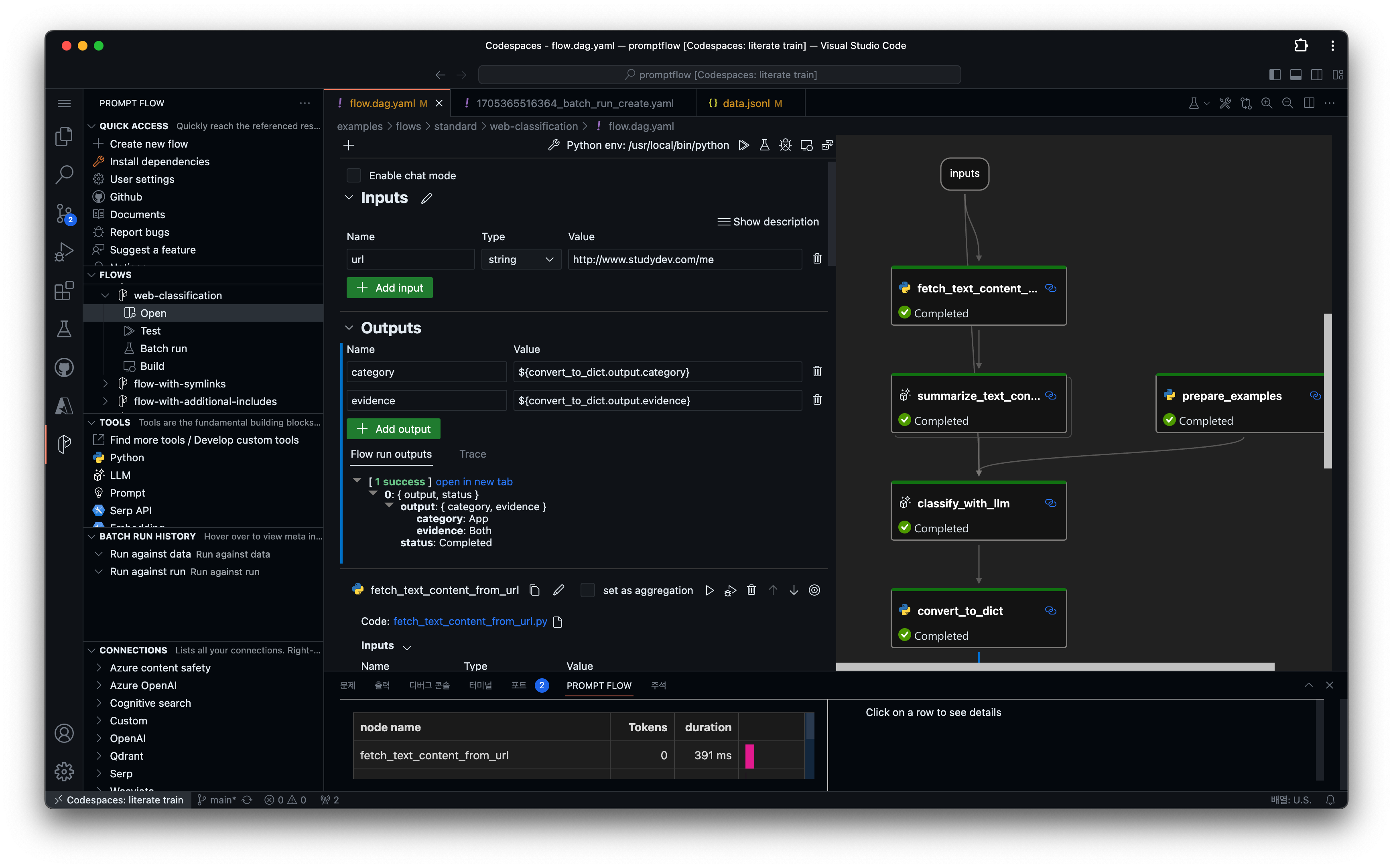The height and width of the screenshot is (868, 1393).
Task: Zoom in the graph with magnifier plus
Action: [1267, 103]
